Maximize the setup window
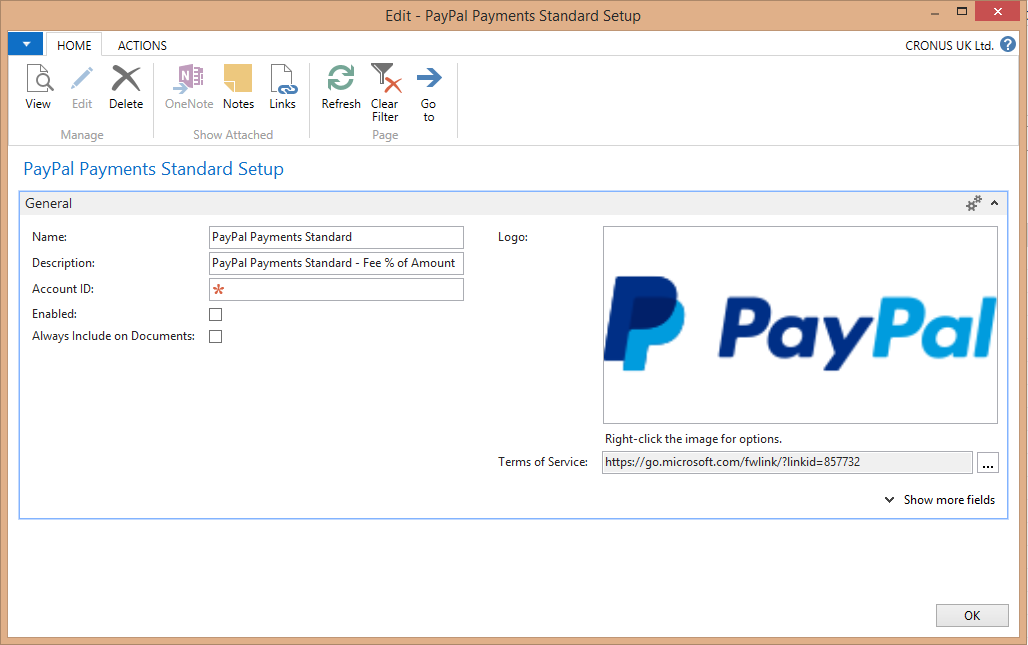 962,11
